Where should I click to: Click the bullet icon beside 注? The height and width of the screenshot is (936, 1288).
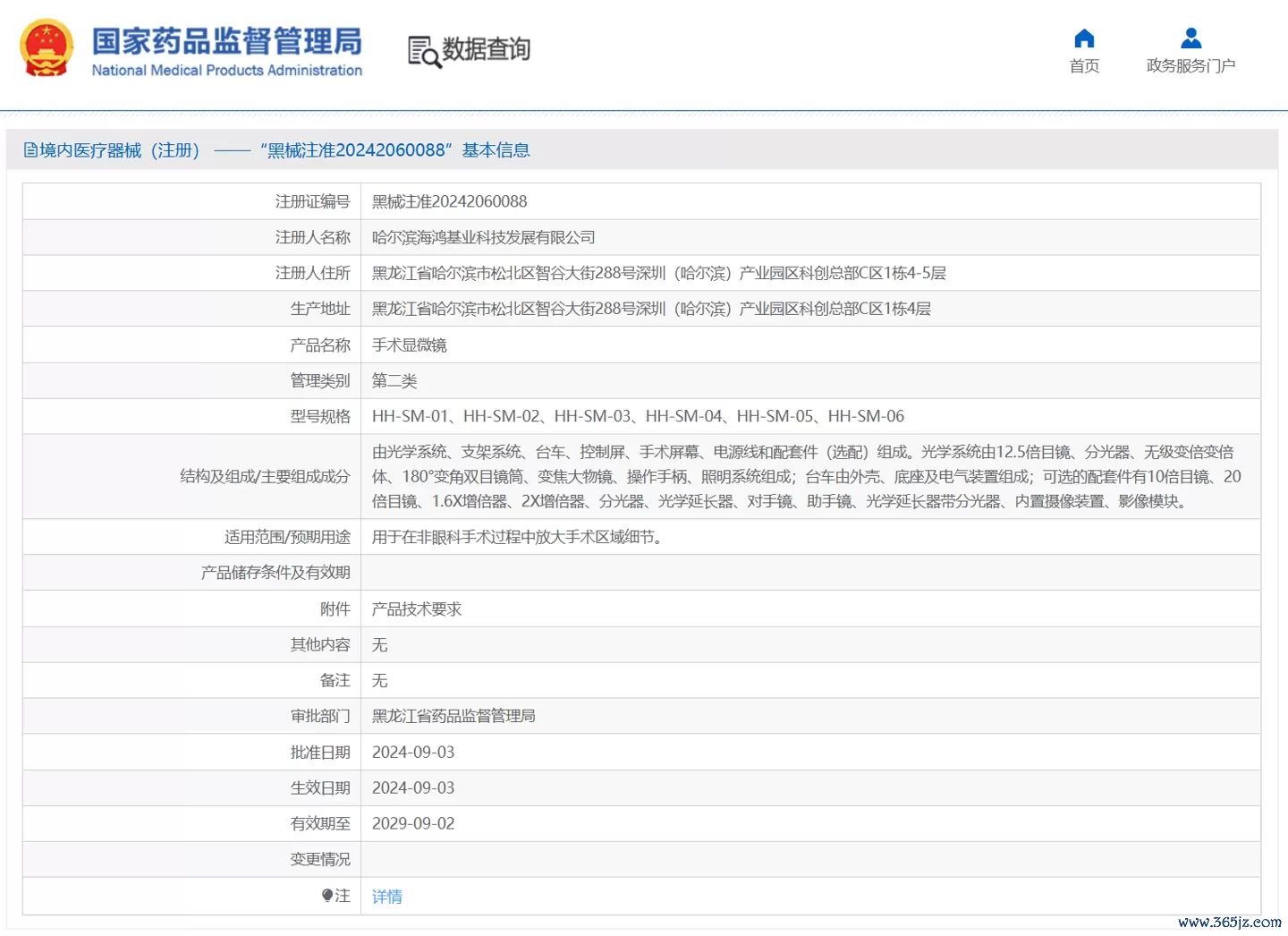(327, 896)
